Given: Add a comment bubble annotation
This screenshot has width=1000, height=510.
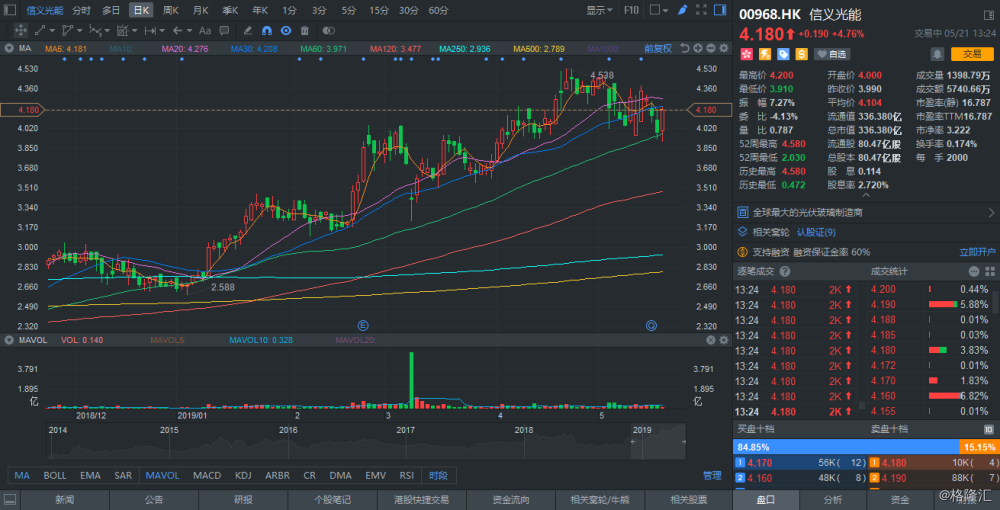Looking at the screenshot, I should (224, 30).
